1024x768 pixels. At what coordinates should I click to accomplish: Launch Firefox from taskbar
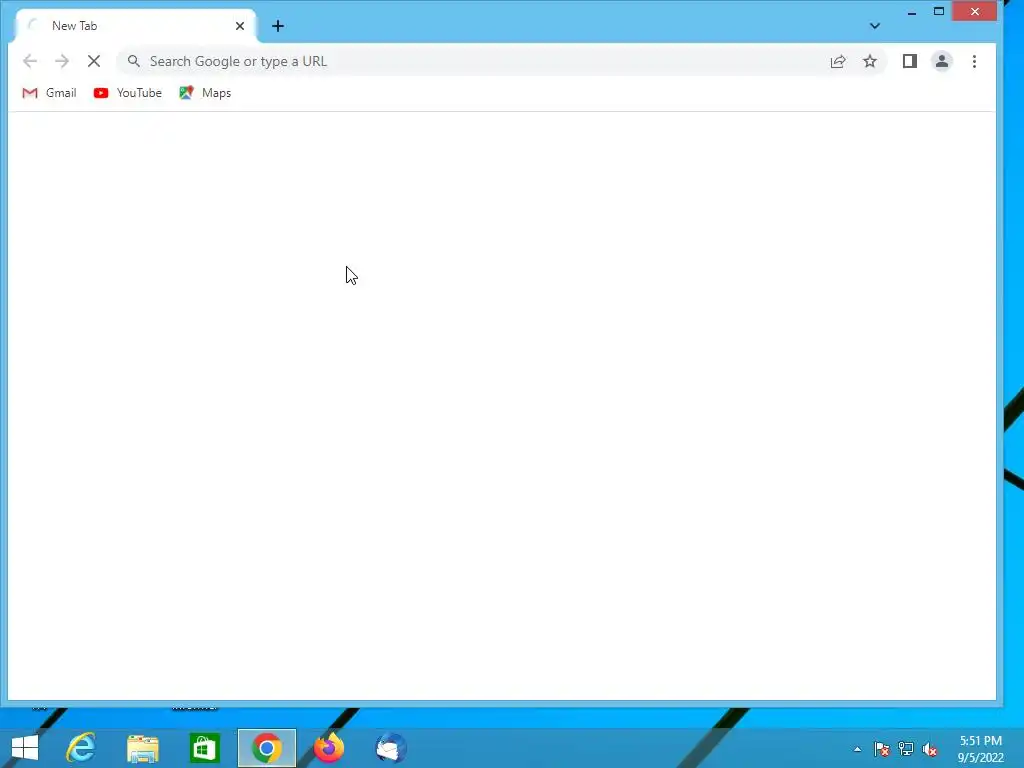[329, 748]
